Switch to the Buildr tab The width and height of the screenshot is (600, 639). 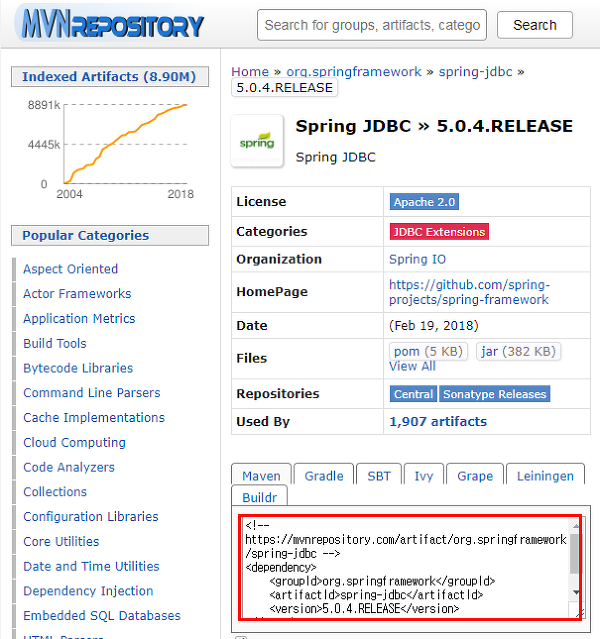tap(259, 497)
